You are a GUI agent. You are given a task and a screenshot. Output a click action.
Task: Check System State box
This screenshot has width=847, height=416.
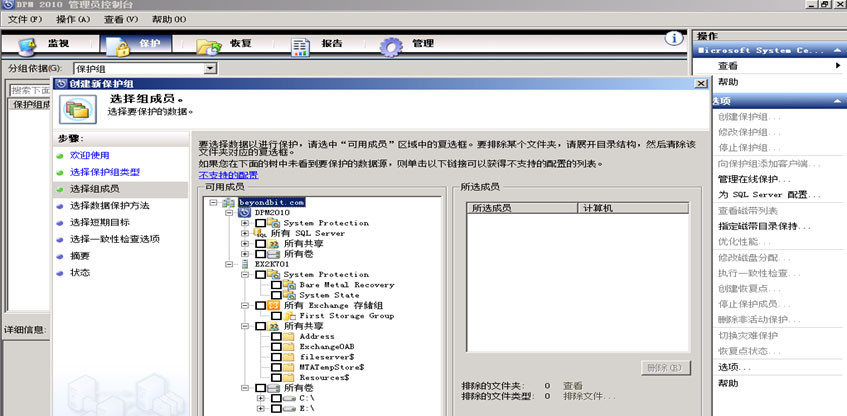[276, 295]
